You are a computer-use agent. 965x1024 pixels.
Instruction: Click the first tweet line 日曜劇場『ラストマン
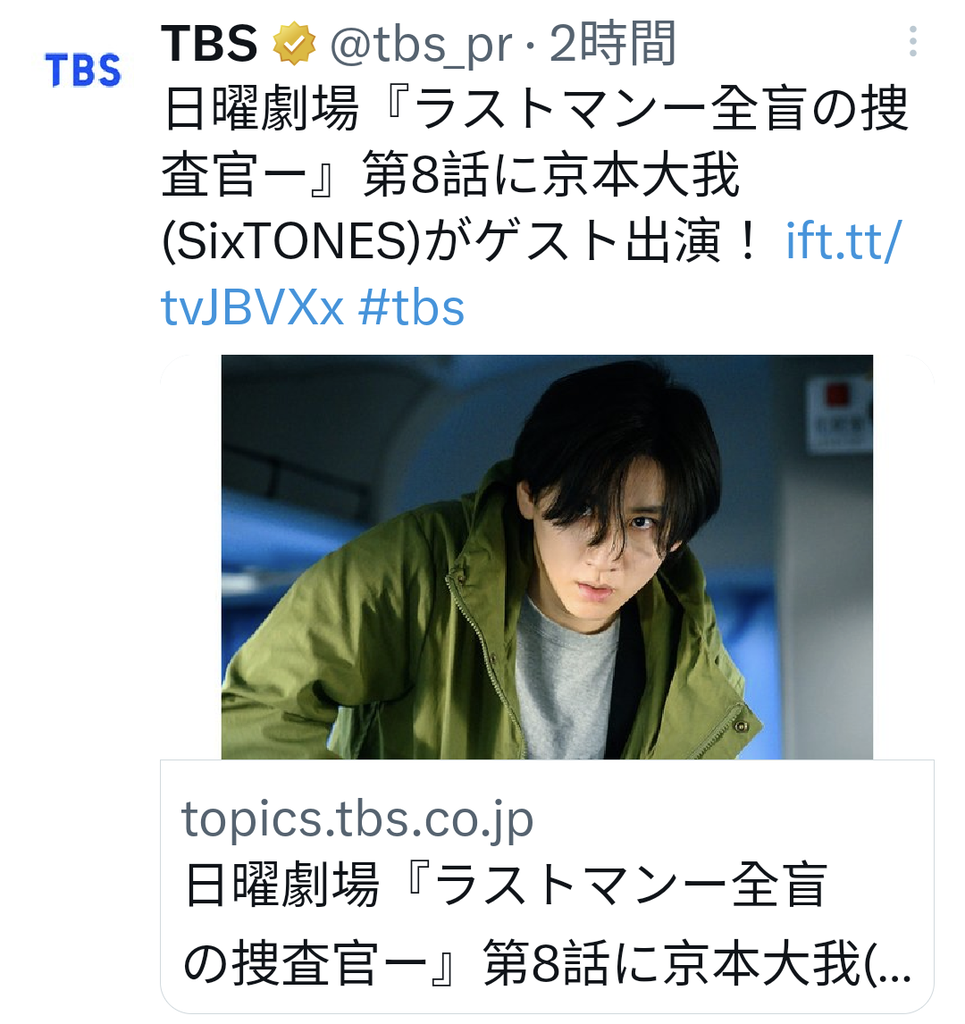tap(535, 108)
